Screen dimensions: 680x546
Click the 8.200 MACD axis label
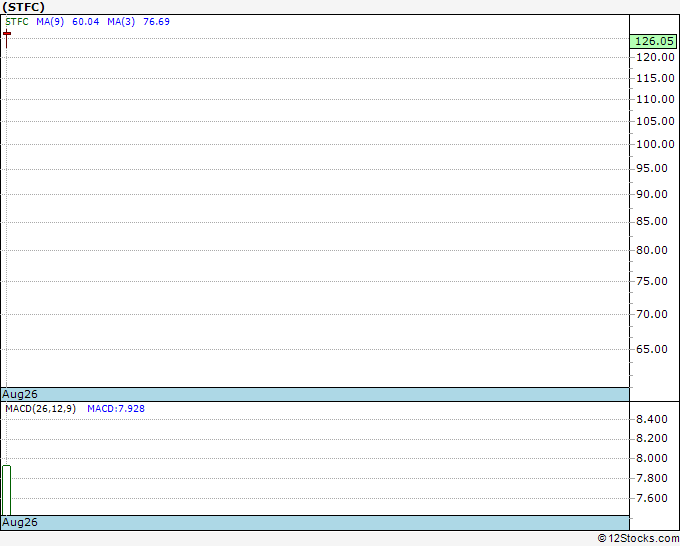click(651, 438)
